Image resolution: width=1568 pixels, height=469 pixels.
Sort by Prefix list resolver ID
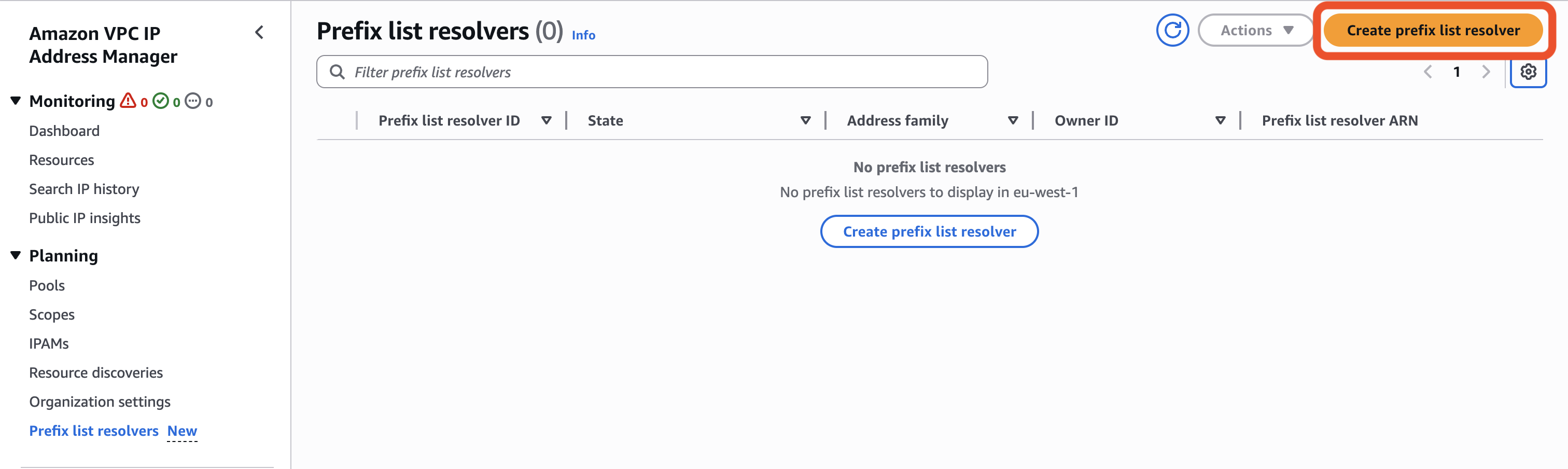pyautogui.click(x=546, y=120)
